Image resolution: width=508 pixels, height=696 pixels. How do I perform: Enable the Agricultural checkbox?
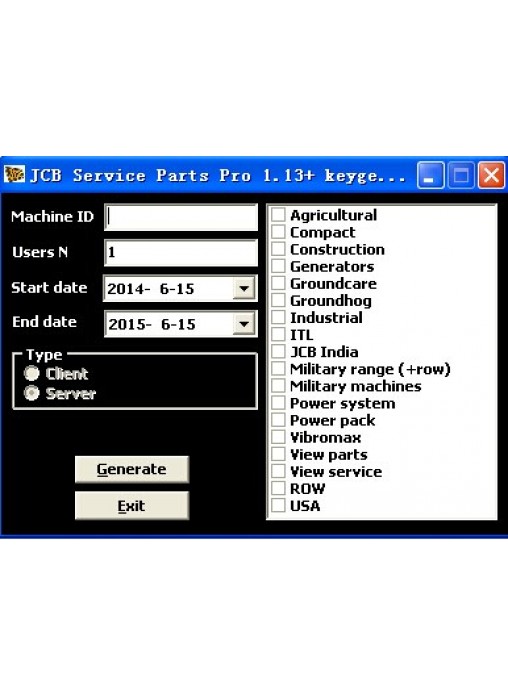pyautogui.click(x=278, y=214)
